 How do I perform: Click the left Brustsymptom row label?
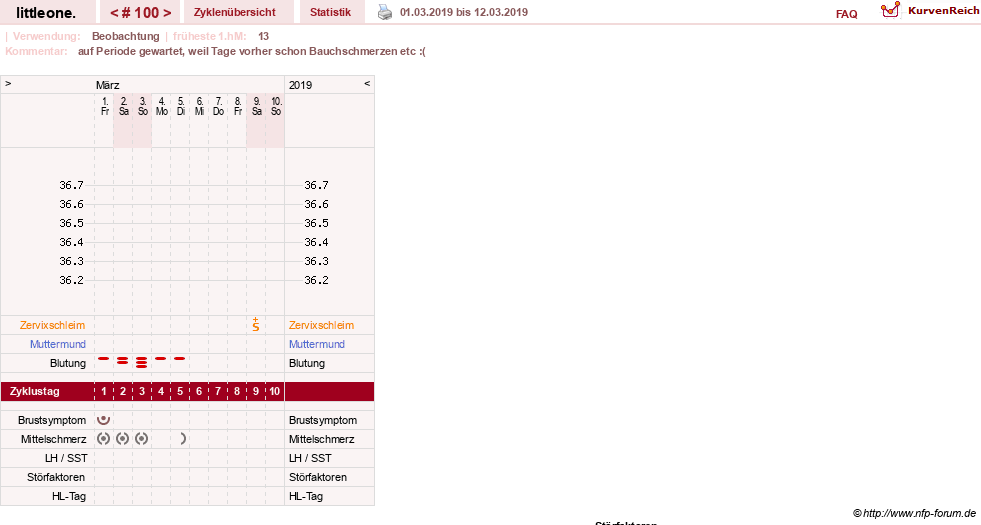point(52,420)
